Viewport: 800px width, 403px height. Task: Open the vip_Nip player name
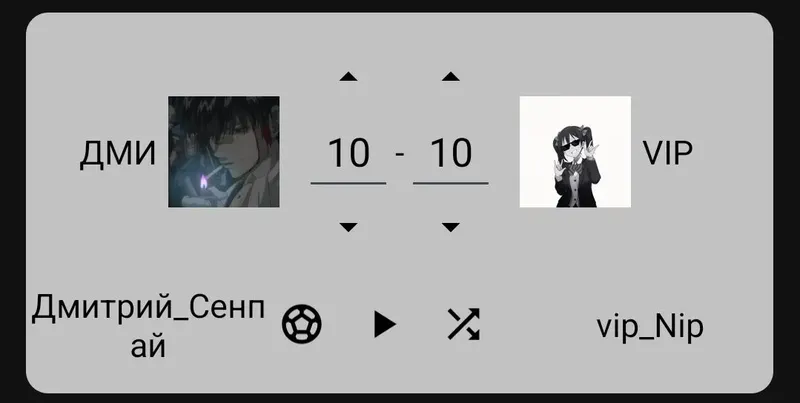coord(650,328)
